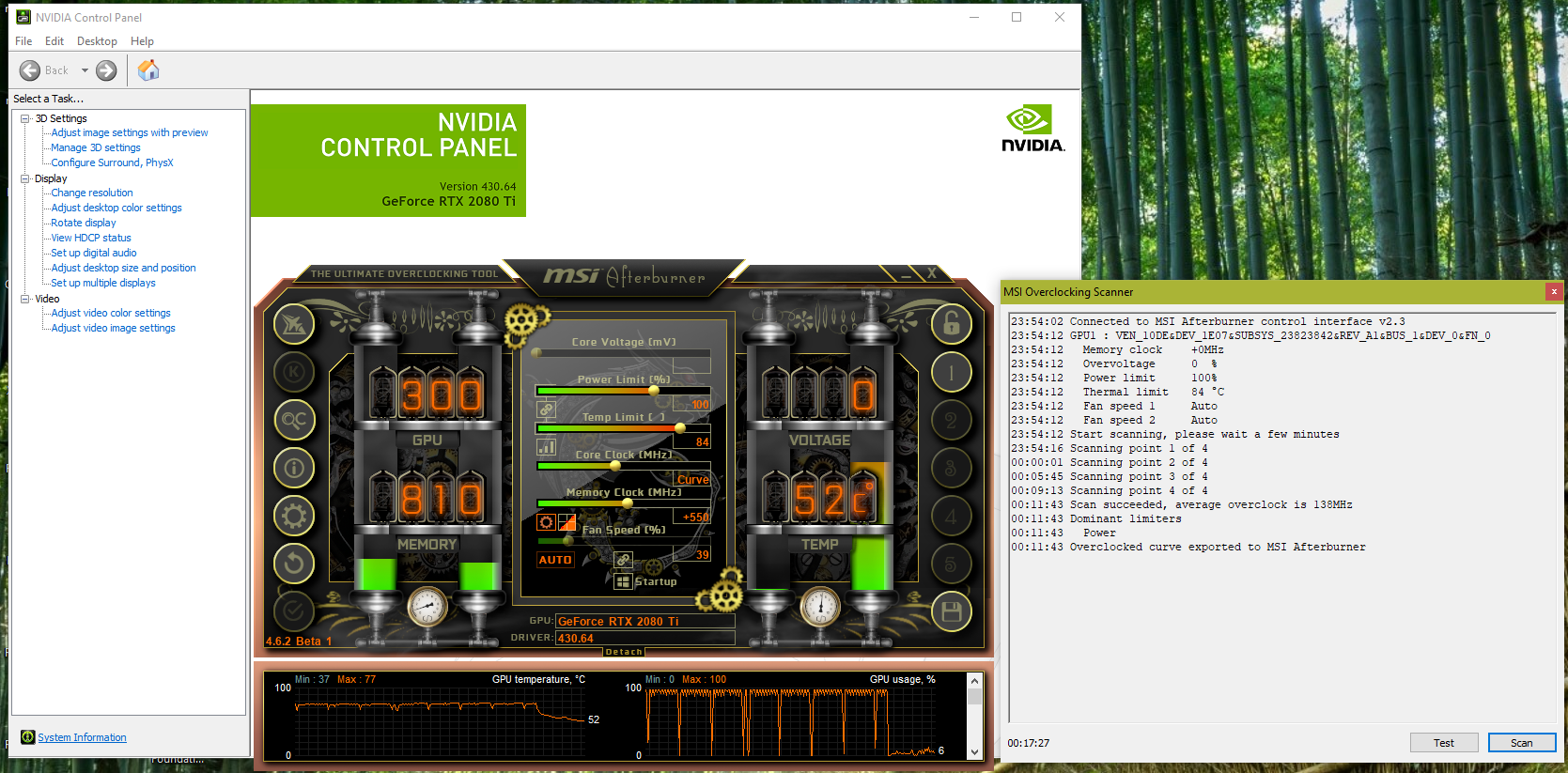Click the Temp Limit slider knob
Screen dimensions: 1568x773
(x=680, y=428)
